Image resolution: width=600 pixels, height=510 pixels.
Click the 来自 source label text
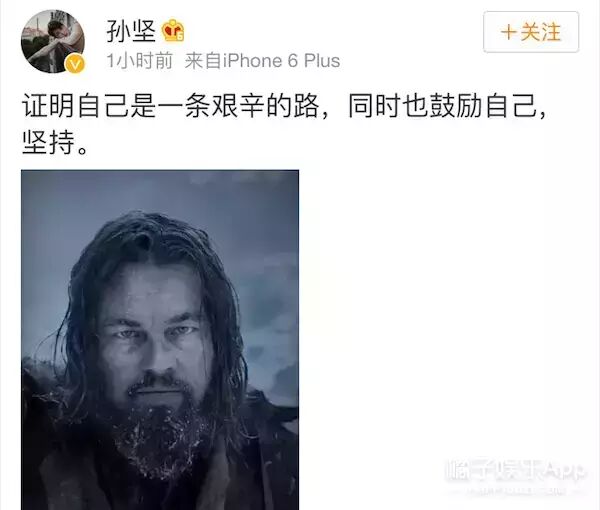(203, 61)
